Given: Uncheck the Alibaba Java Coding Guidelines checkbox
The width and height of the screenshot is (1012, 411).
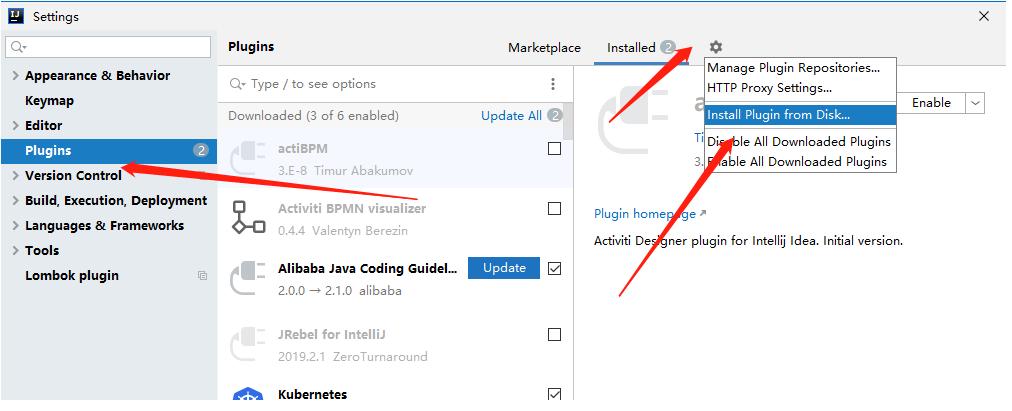Looking at the screenshot, I should tap(555, 268).
